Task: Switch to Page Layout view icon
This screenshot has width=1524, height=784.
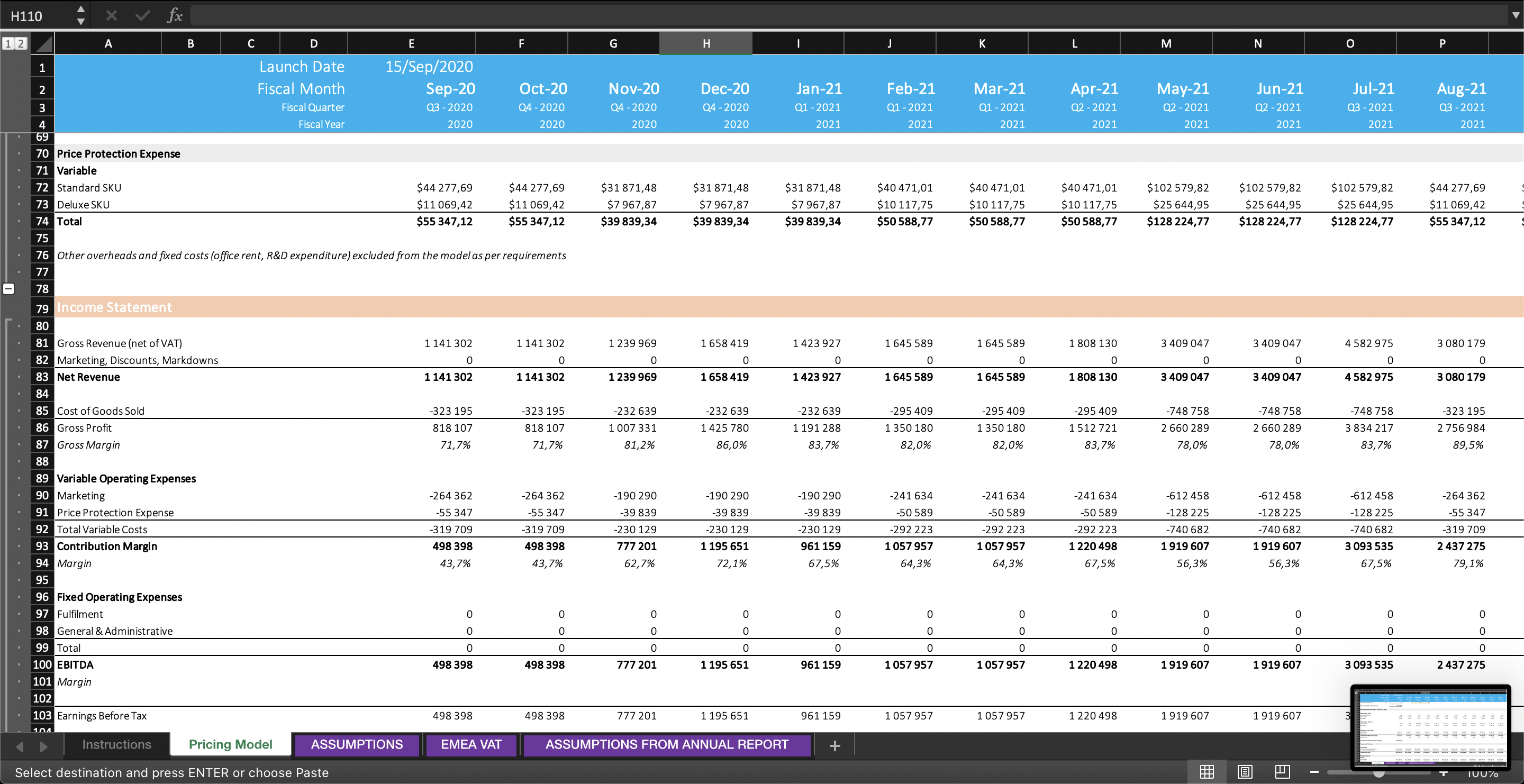Action: click(x=1245, y=772)
